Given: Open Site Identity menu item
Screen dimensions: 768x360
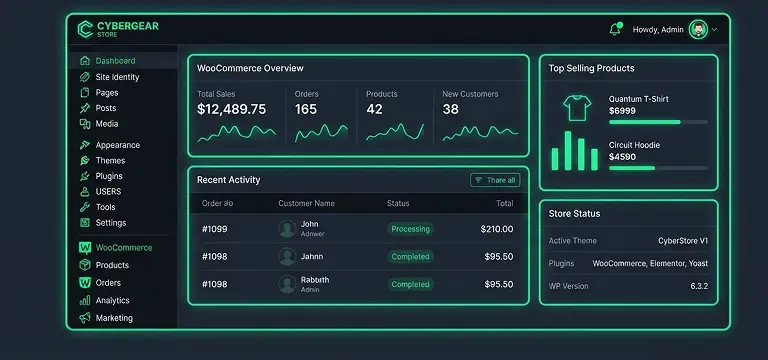Looking at the screenshot, I should 117,77.
